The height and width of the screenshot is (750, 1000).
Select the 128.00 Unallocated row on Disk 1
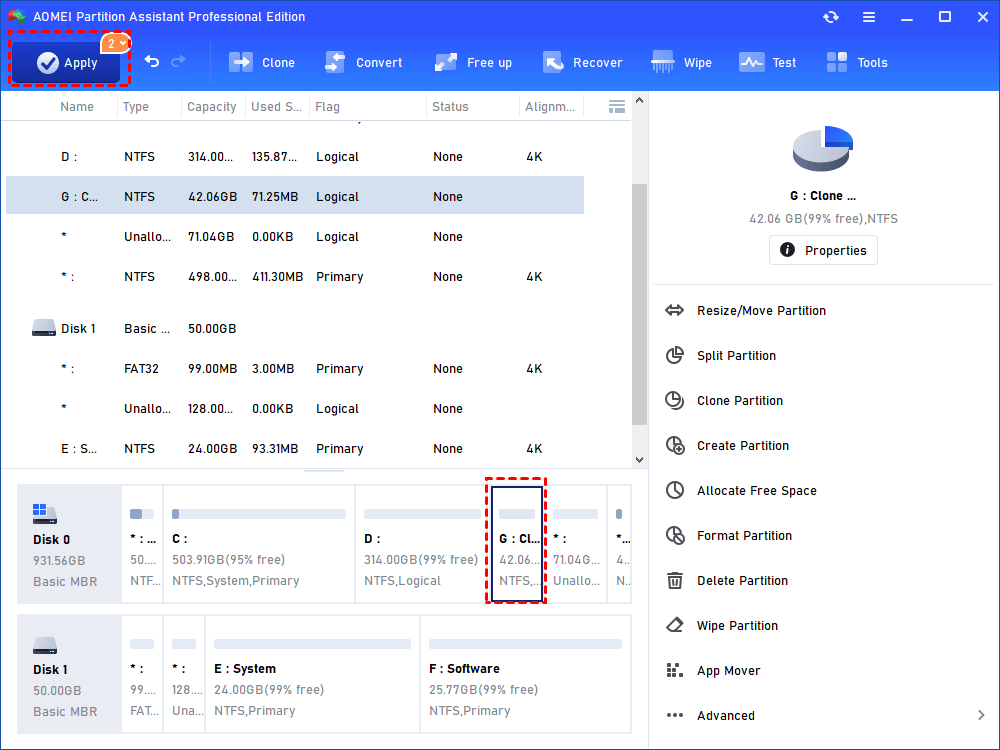[295, 409]
